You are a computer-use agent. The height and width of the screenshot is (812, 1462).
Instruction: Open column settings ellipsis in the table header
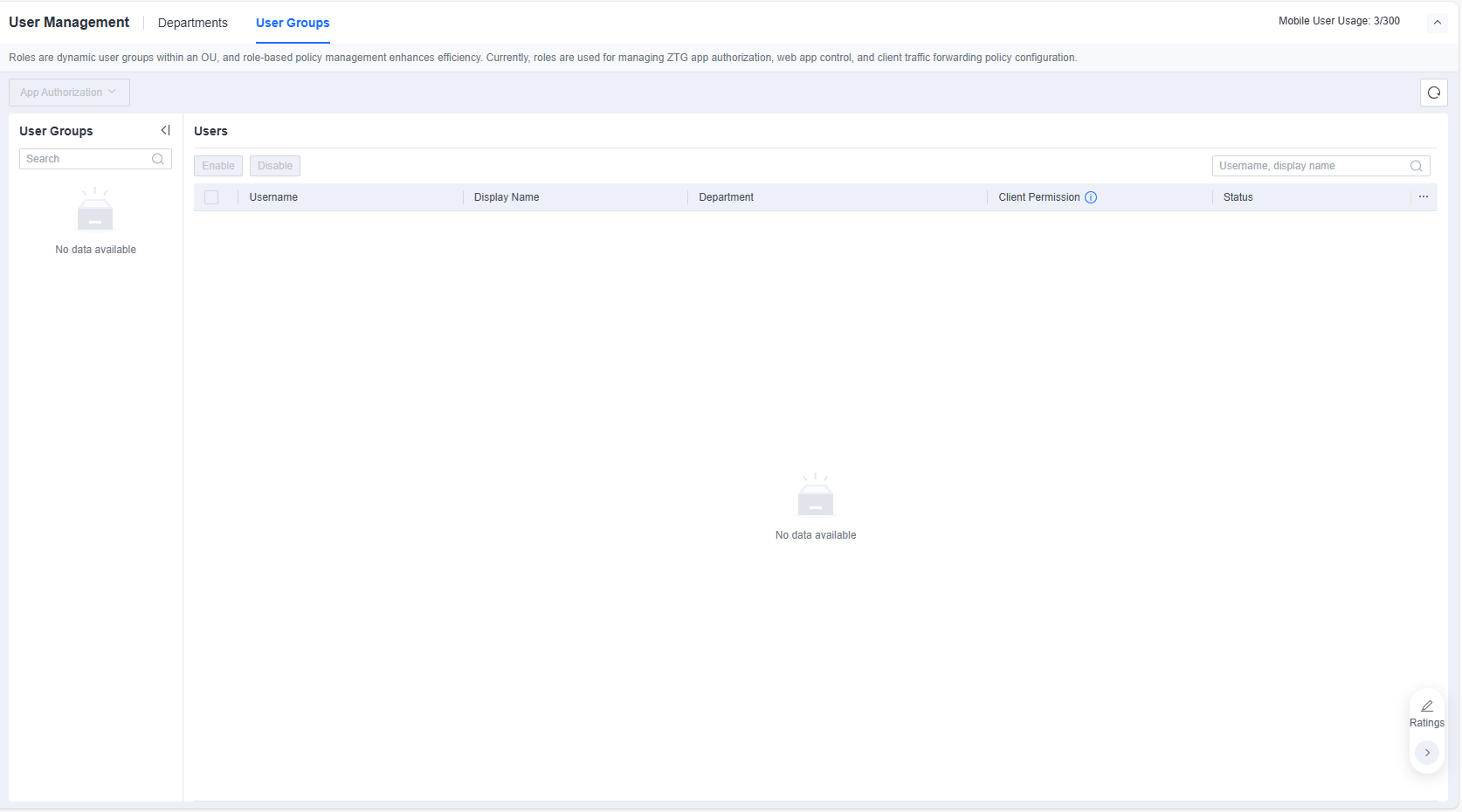1424,196
